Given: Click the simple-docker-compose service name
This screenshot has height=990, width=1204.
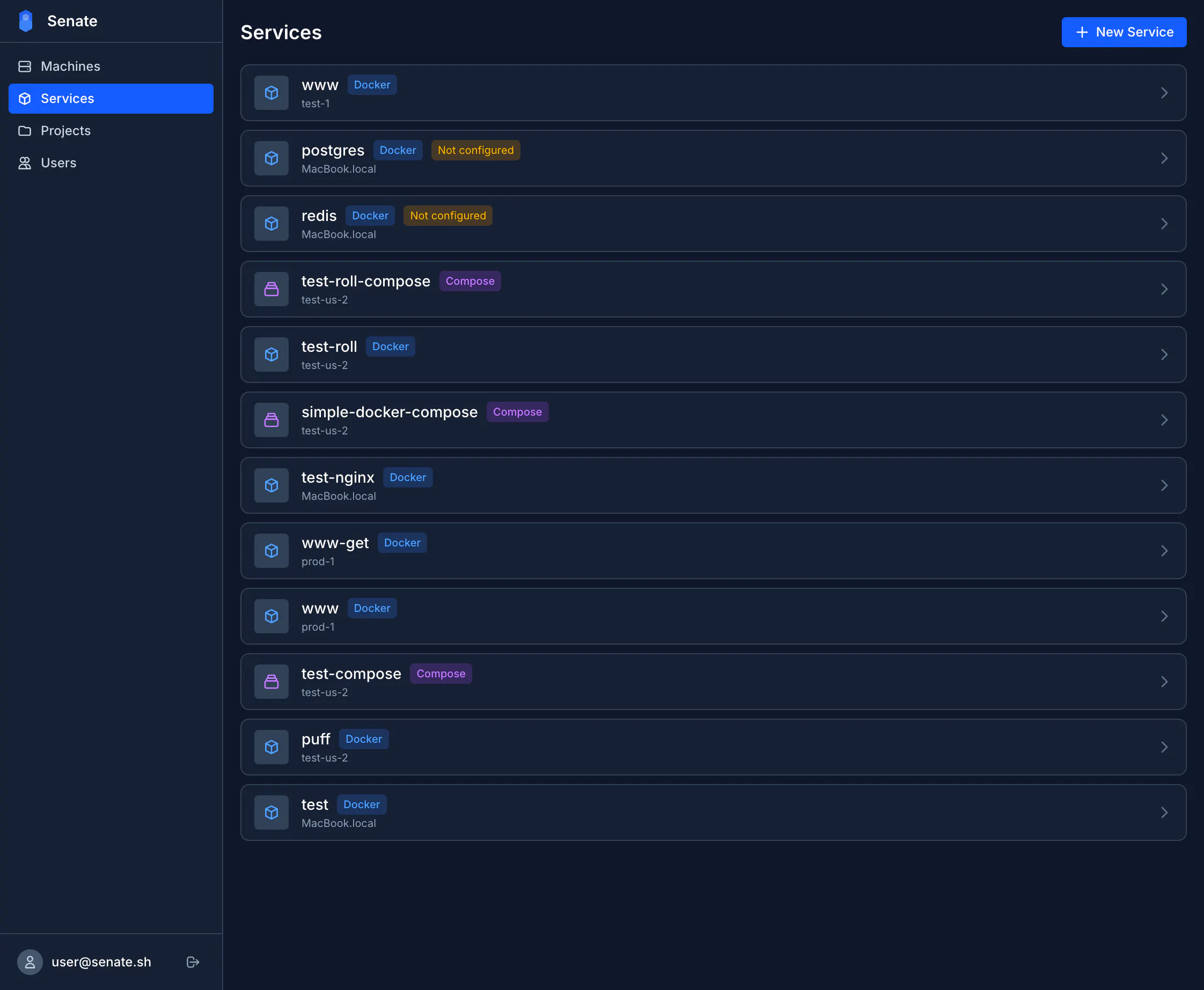Looking at the screenshot, I should click(389, 412).
